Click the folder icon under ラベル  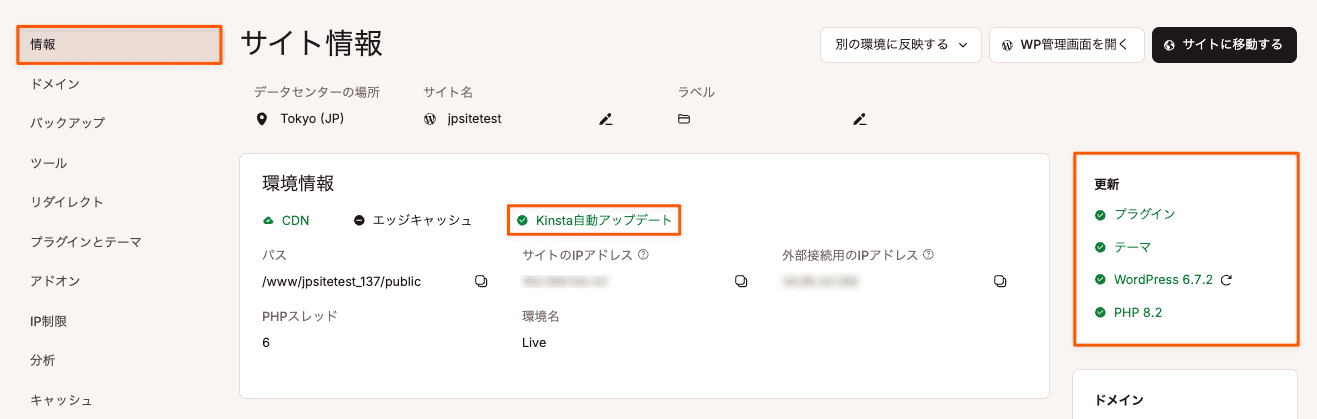click(684, 119)
